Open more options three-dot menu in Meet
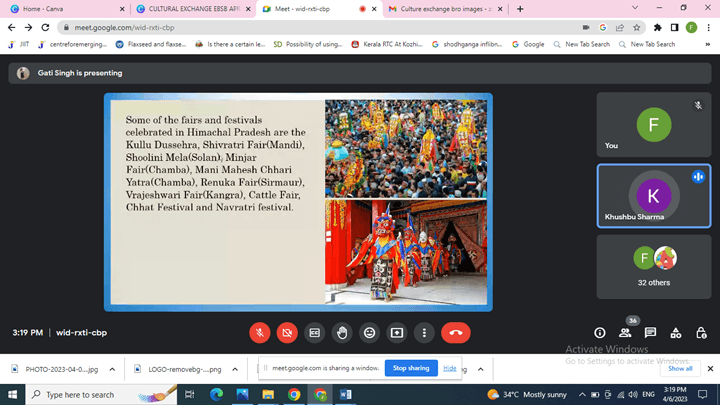 (424, 332)
